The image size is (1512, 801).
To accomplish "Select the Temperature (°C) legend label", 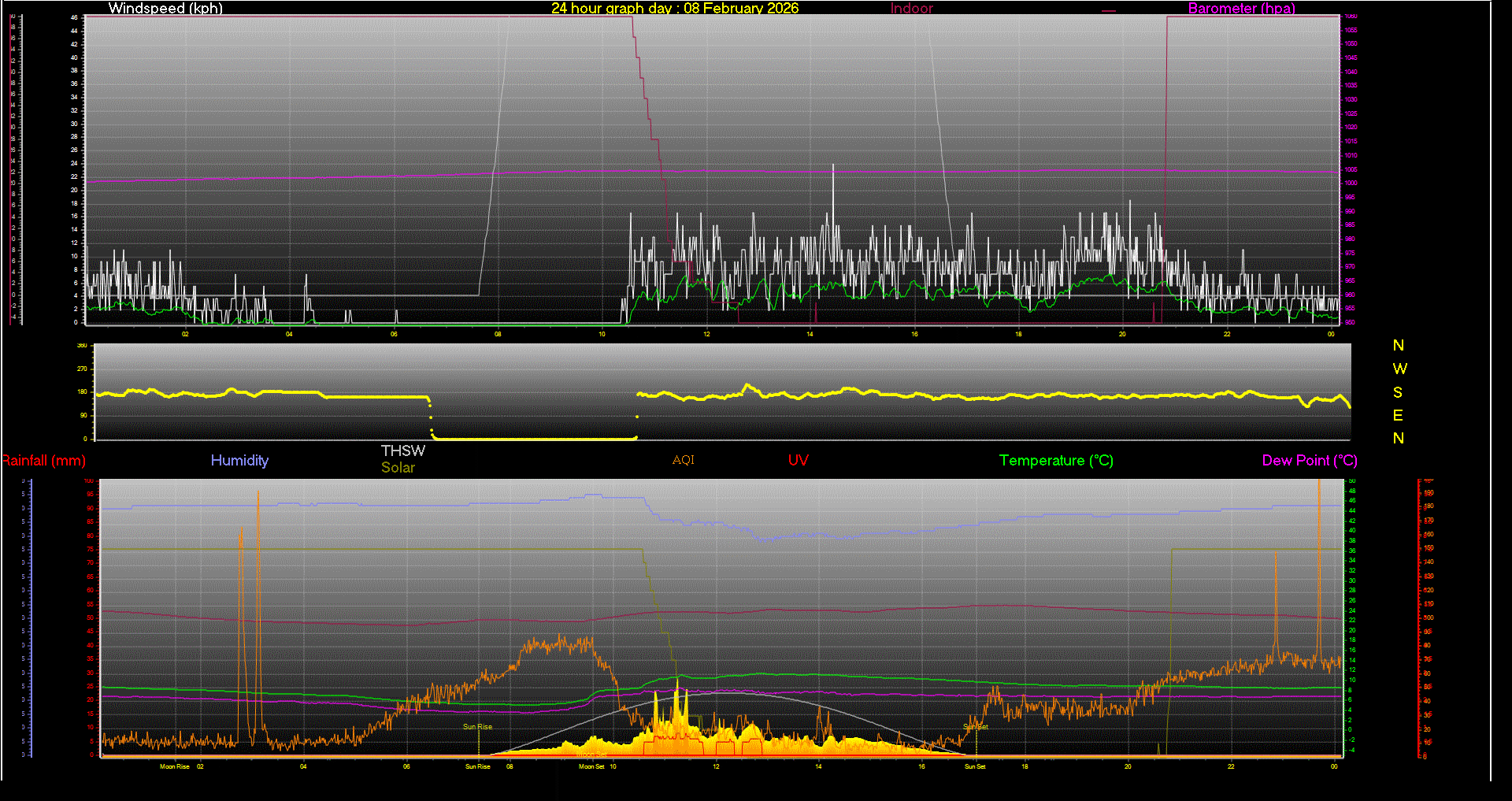I will pos(1056,461).
